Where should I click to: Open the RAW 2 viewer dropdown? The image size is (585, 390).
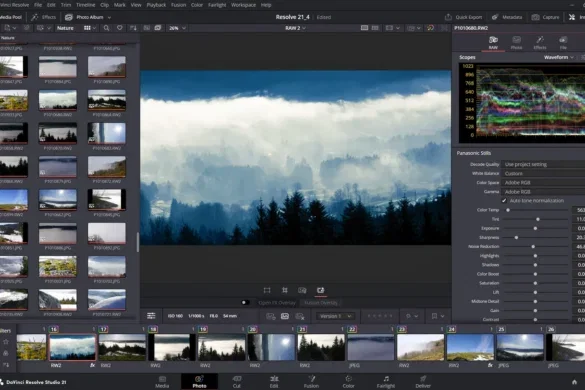(x=295, y=28)
